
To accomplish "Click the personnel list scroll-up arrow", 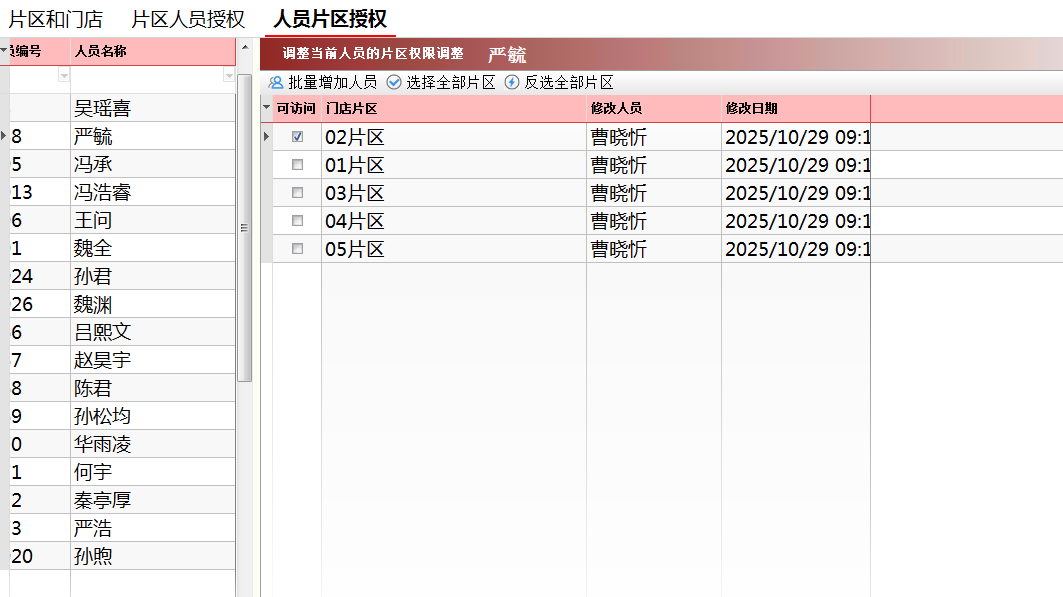I will coord(245,47).
